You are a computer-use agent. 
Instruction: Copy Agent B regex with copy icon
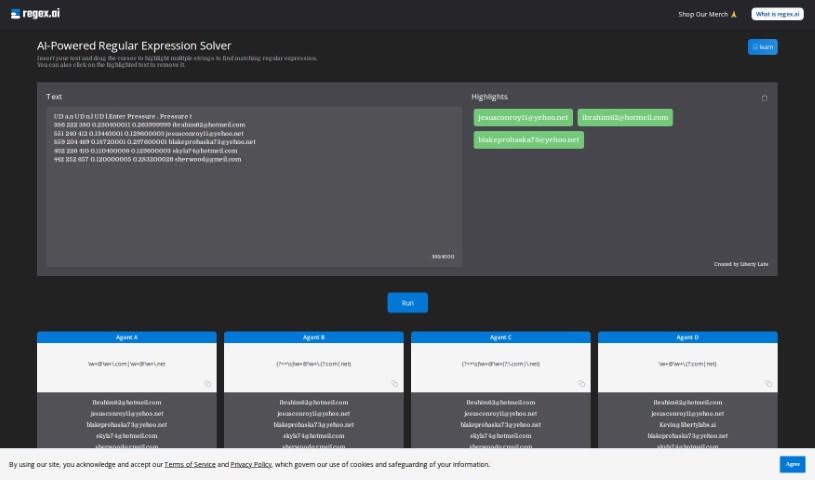click(395, 384)
